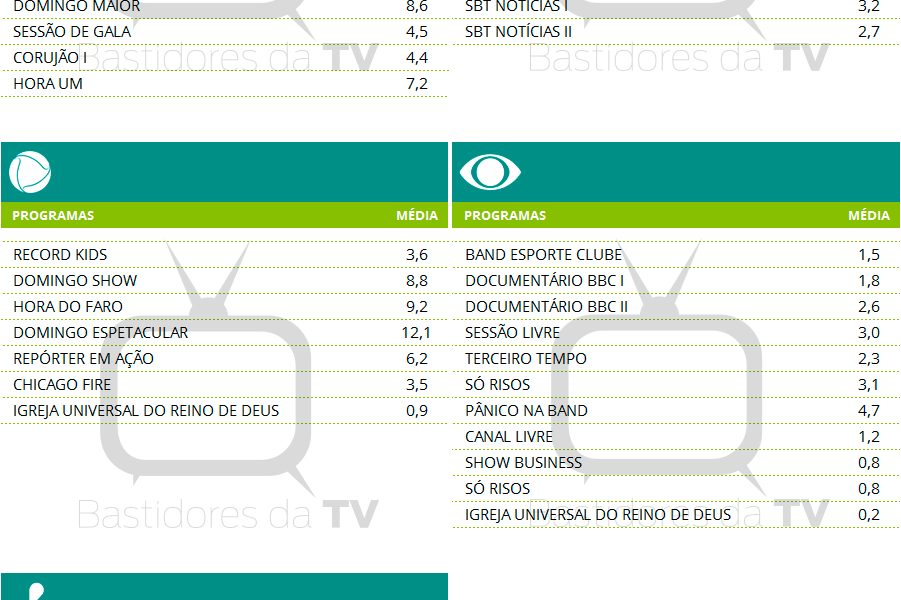Click SBT NOTÍCIAS II entry
The width and height of the screenshot is (901, 600).
[518, 32]
